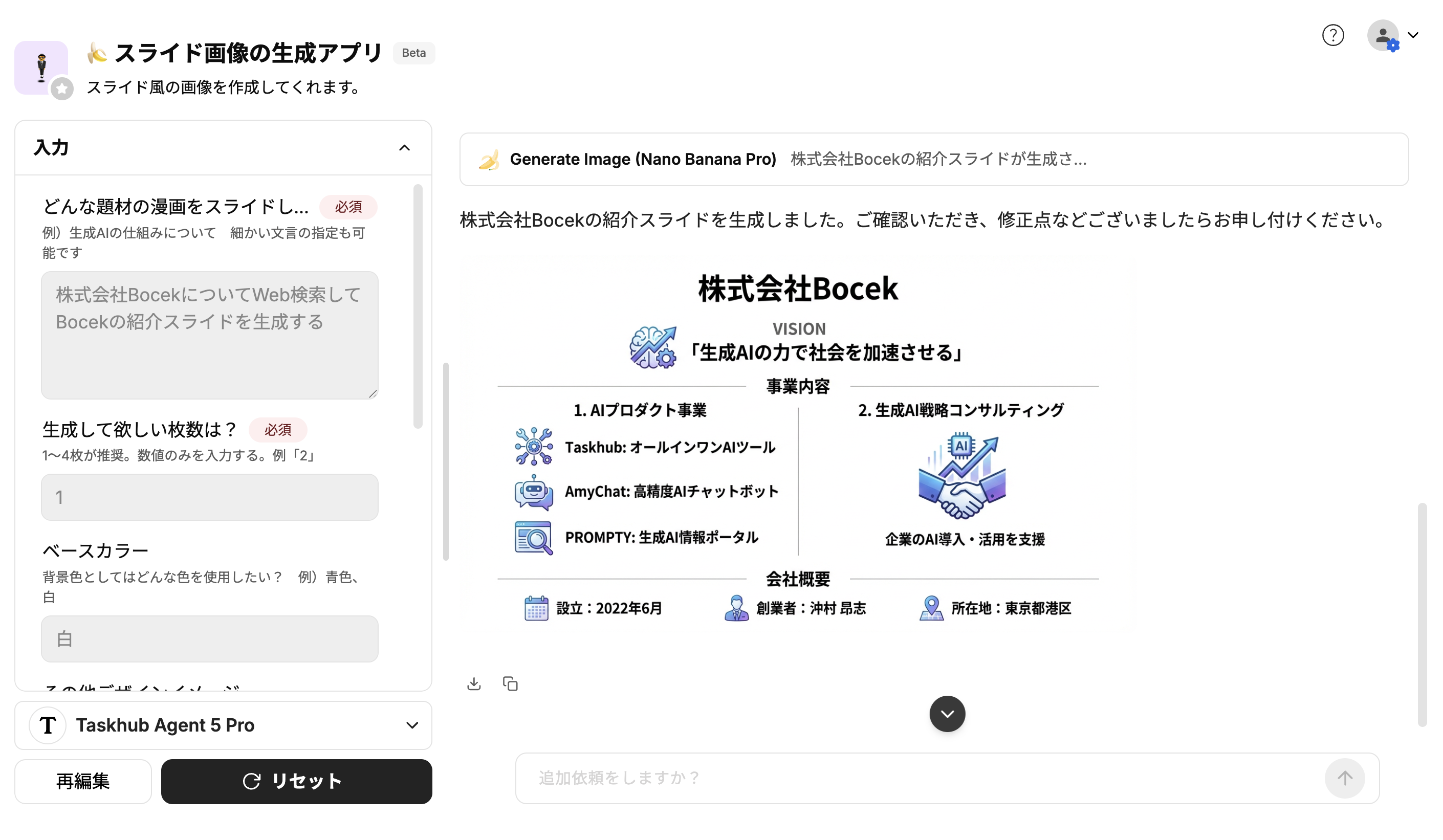Click the 再編集 button
Screen dimensions: 1443x840
point(83,781)
